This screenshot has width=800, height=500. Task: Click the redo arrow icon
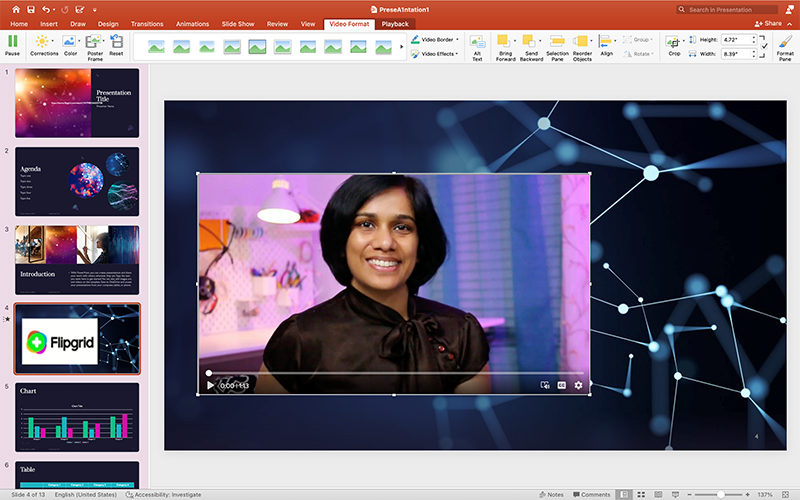(x=64, y=9)
